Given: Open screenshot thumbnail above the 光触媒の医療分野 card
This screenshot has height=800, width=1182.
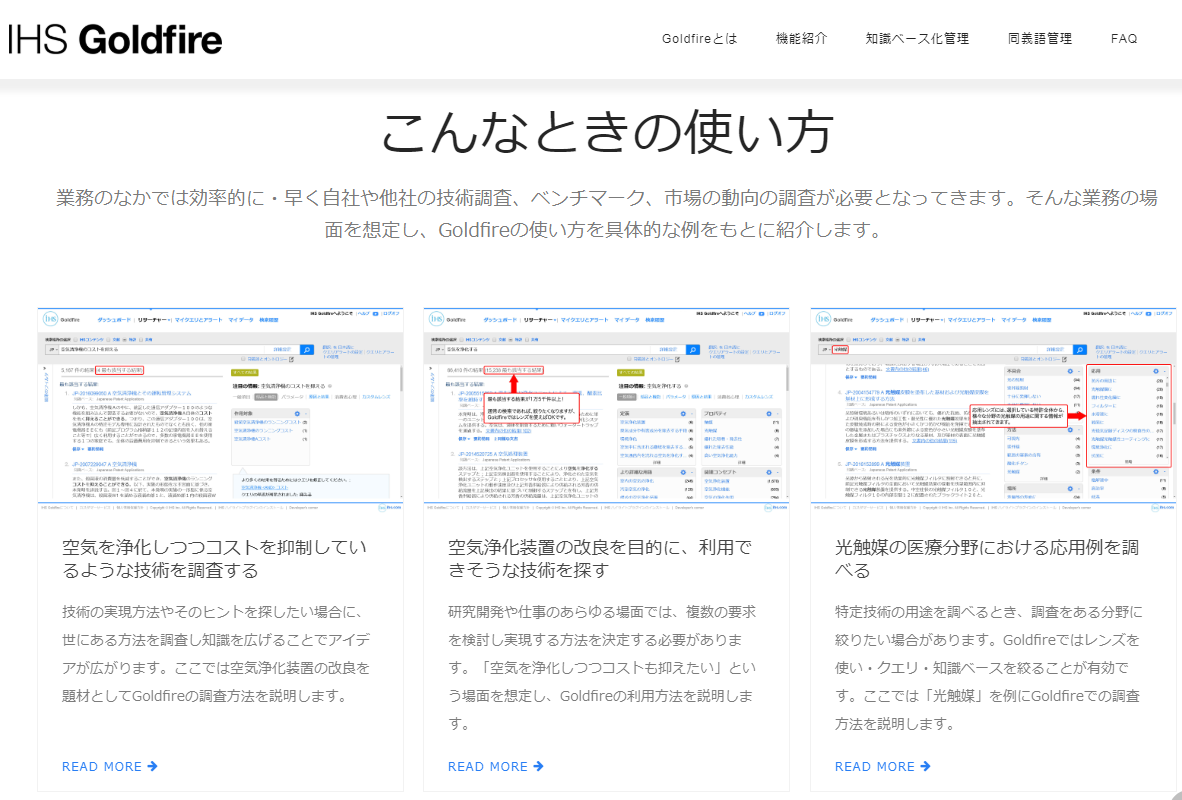Looking at the screenshot, I should pyautogui.click(x=993, y=410).
